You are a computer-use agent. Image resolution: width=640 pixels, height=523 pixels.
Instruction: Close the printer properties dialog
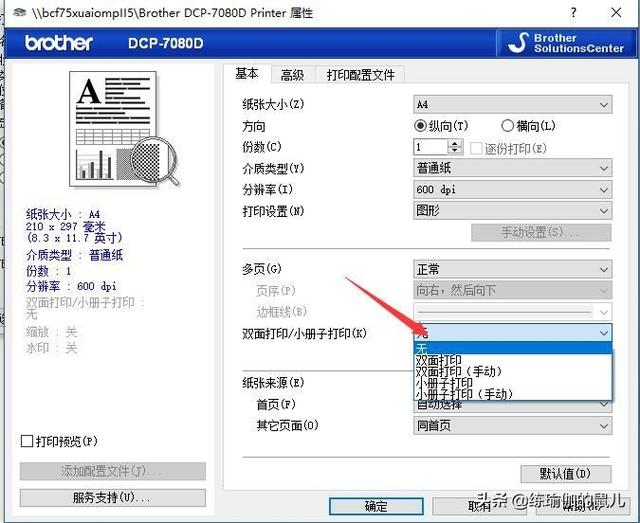616,13
